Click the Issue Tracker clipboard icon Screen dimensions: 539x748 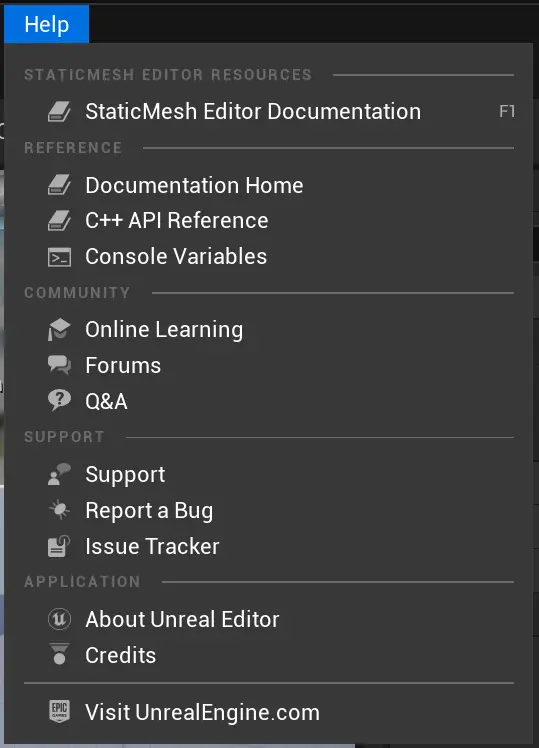pos(59,547)
